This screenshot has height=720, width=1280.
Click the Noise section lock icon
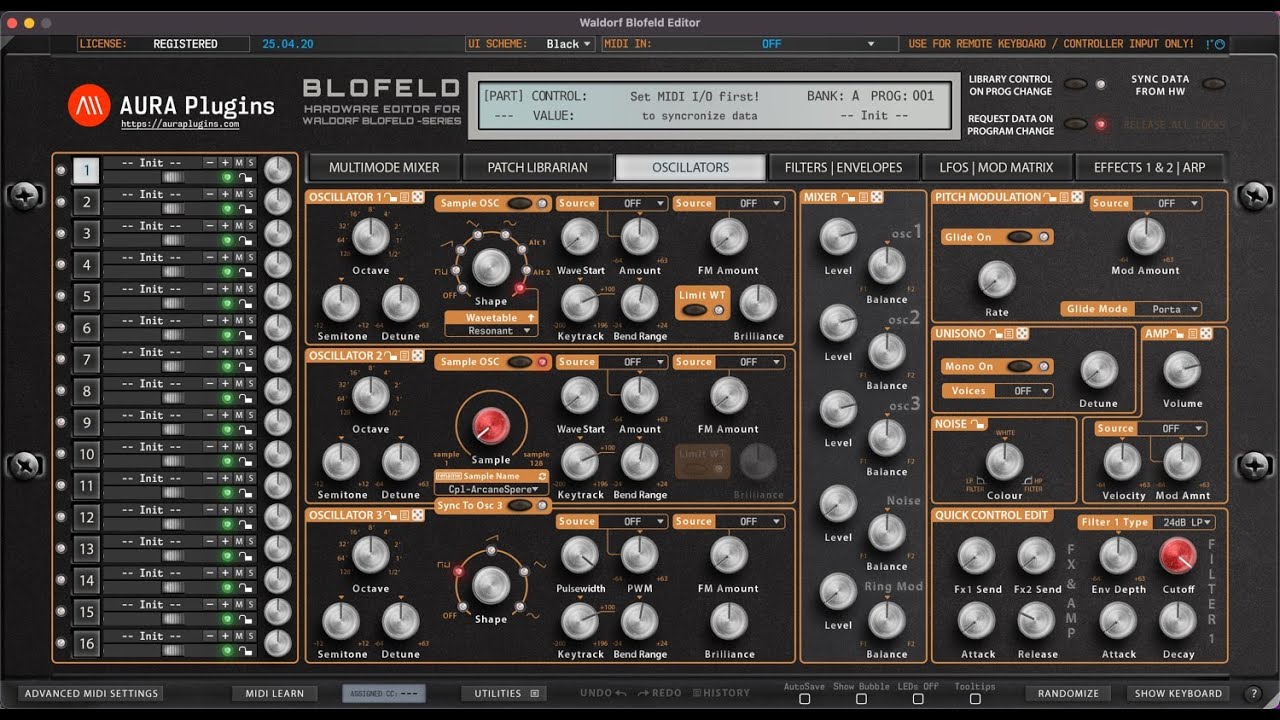click(x=978, y=424)
